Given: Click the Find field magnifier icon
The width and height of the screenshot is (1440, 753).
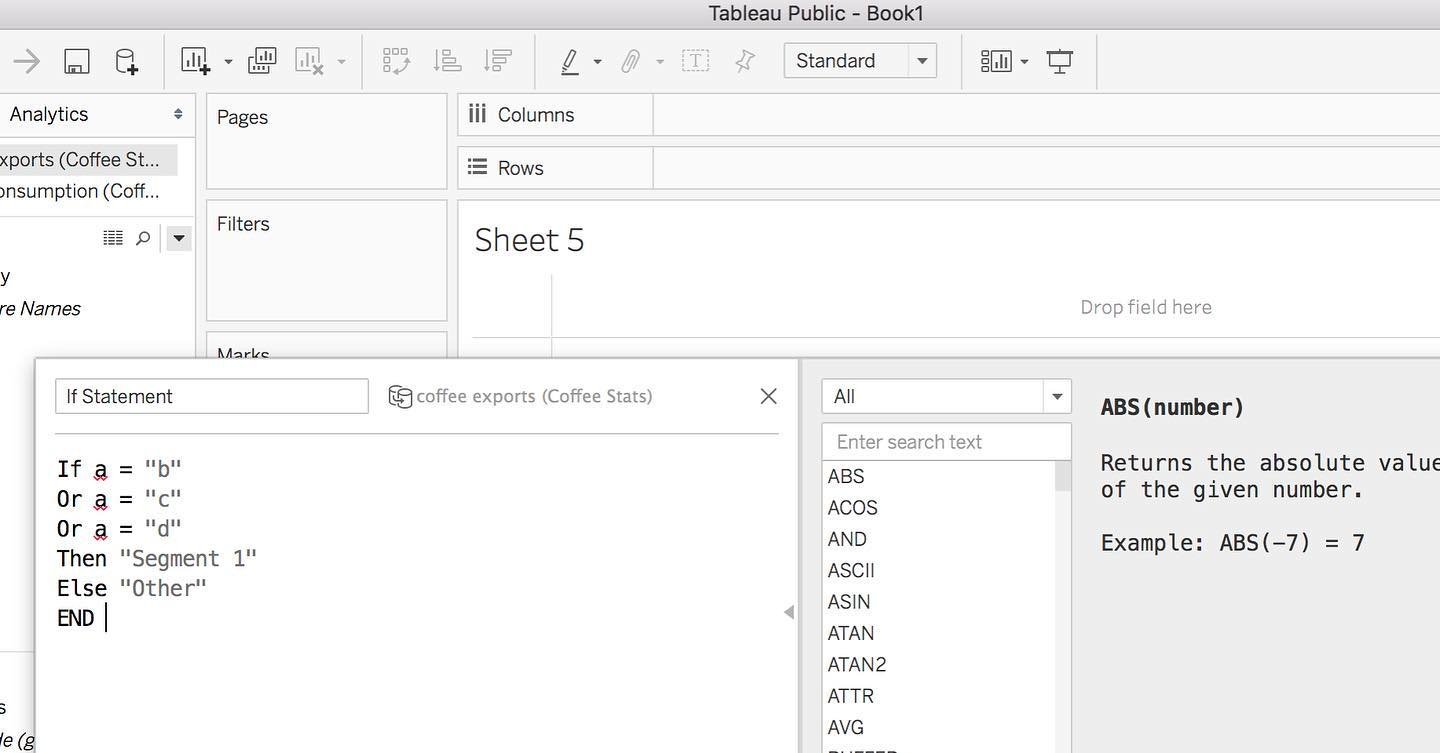Looking at the screenshot, I should [x=143, y=238].
